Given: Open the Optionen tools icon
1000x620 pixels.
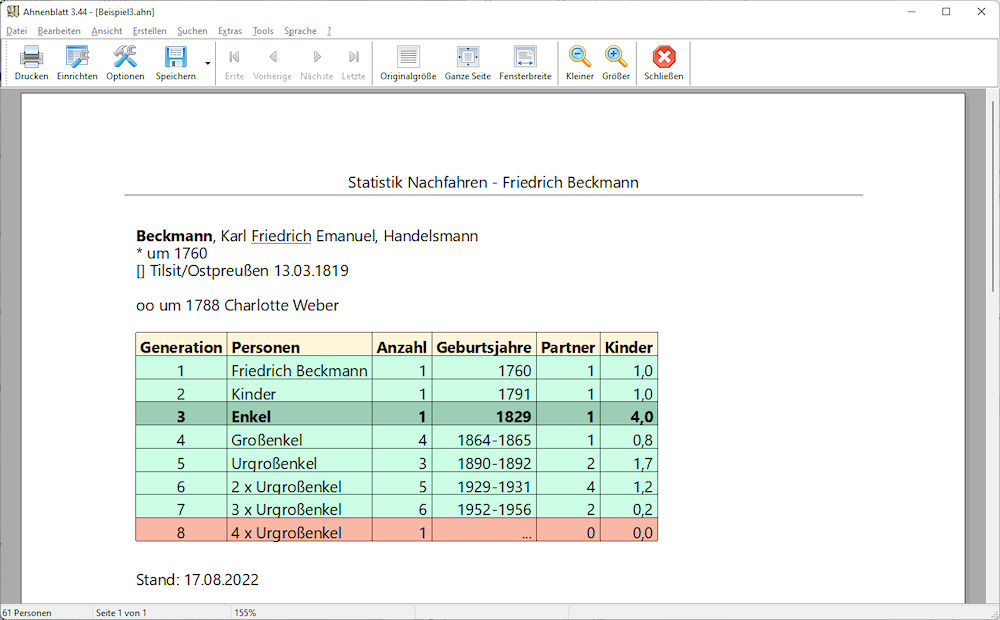Looking at the screenshot, I should (125, 57).
